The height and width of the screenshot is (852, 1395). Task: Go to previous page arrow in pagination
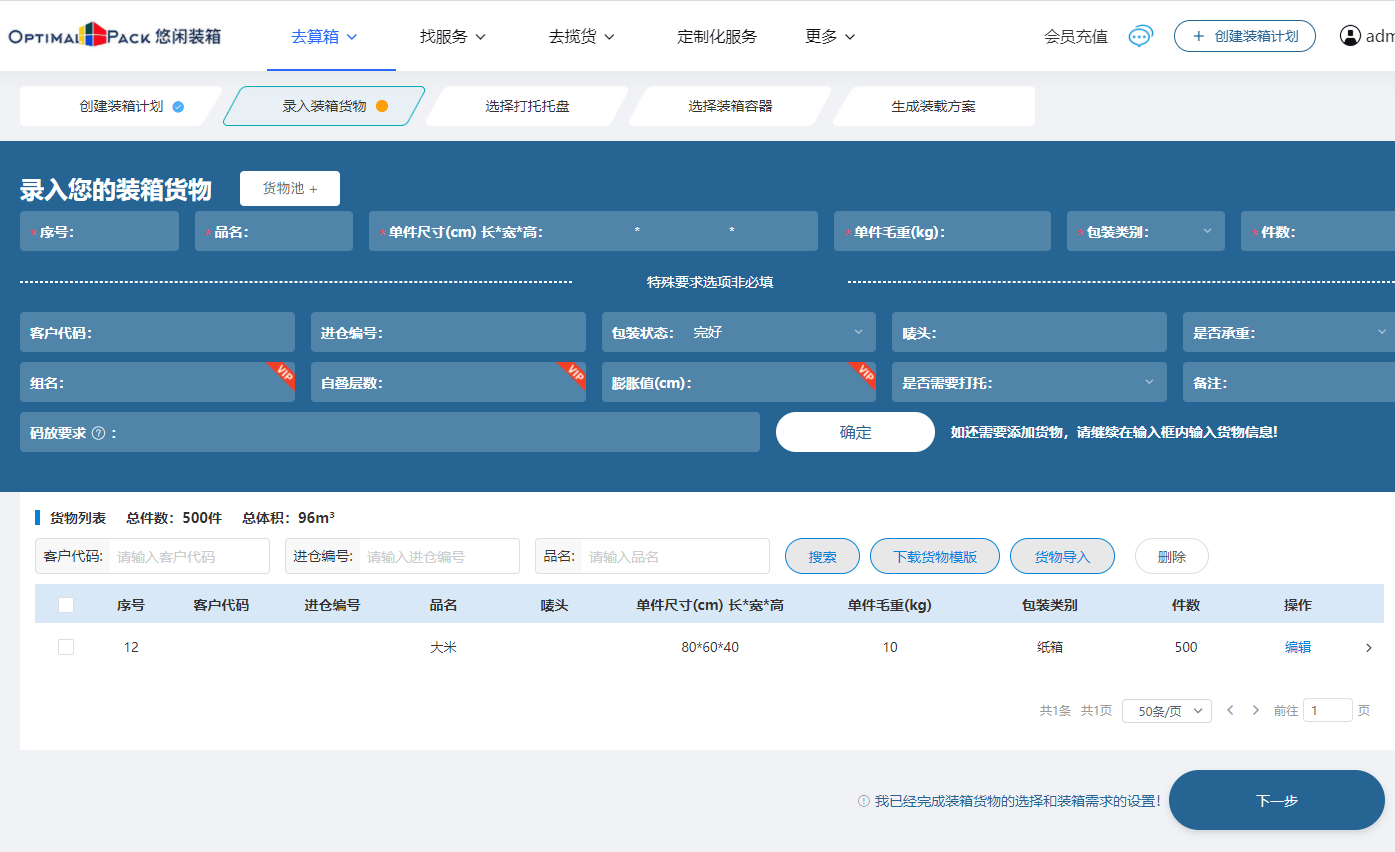[x=1230, y=711]
